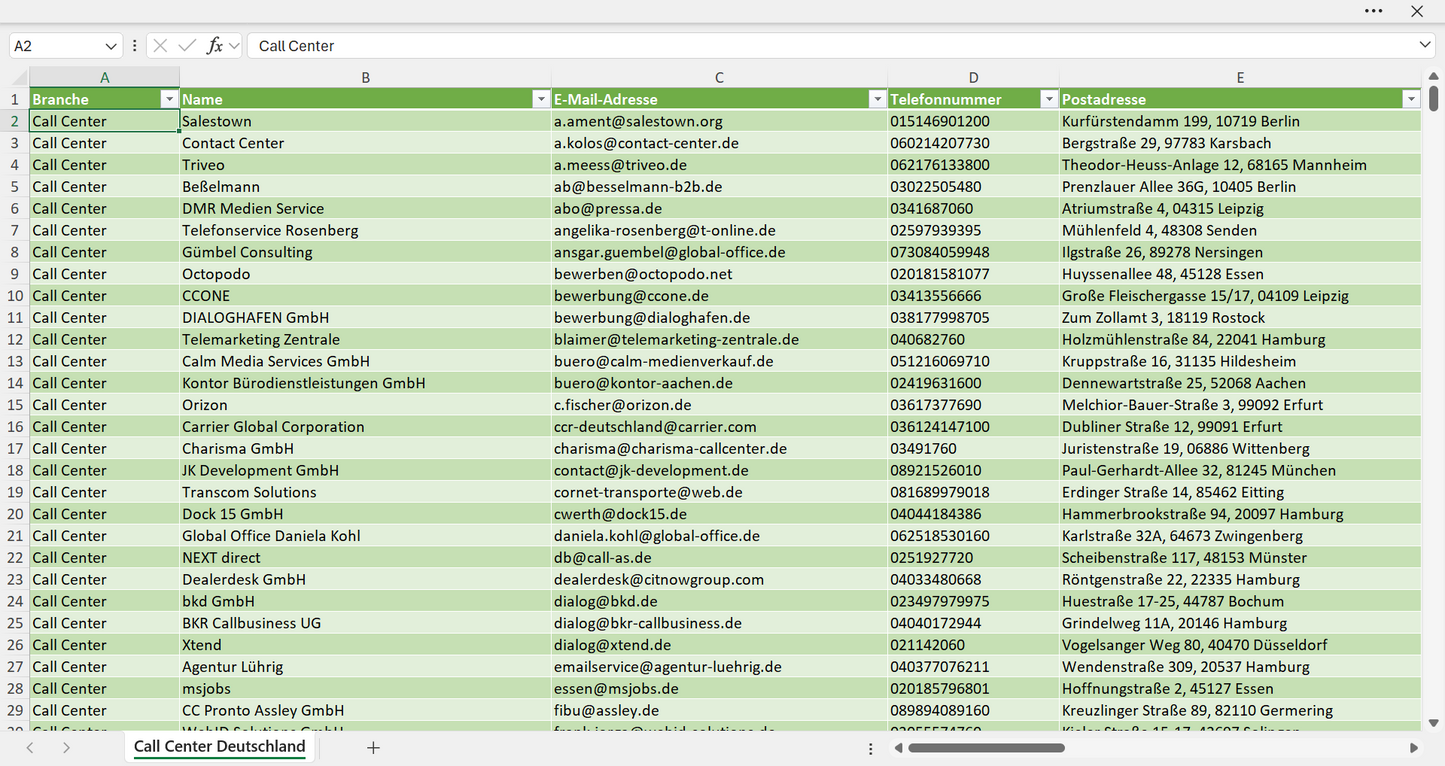This screenshot has width=1445, height=766.
Task: Select the DMR Medien Service cell
Action: (365, 209)
